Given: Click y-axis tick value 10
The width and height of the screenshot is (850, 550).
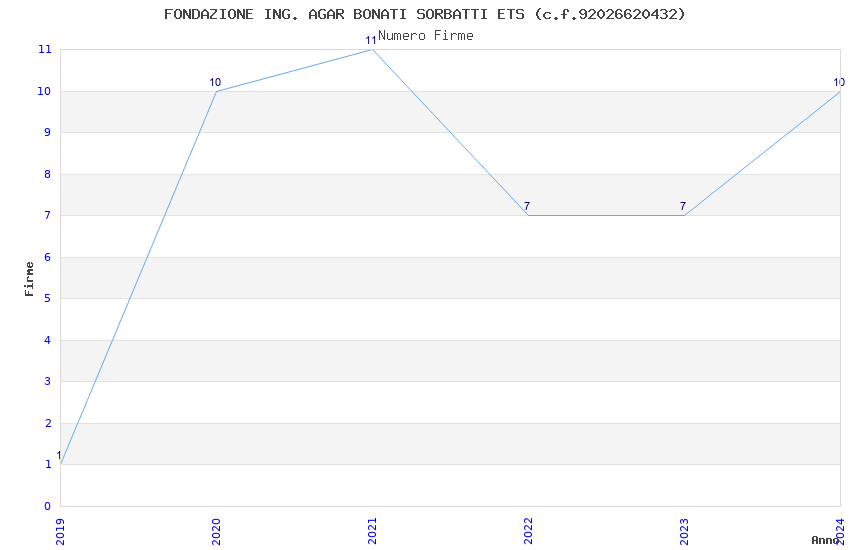Looking at the screenshot, I should click(x=44, y=91).
